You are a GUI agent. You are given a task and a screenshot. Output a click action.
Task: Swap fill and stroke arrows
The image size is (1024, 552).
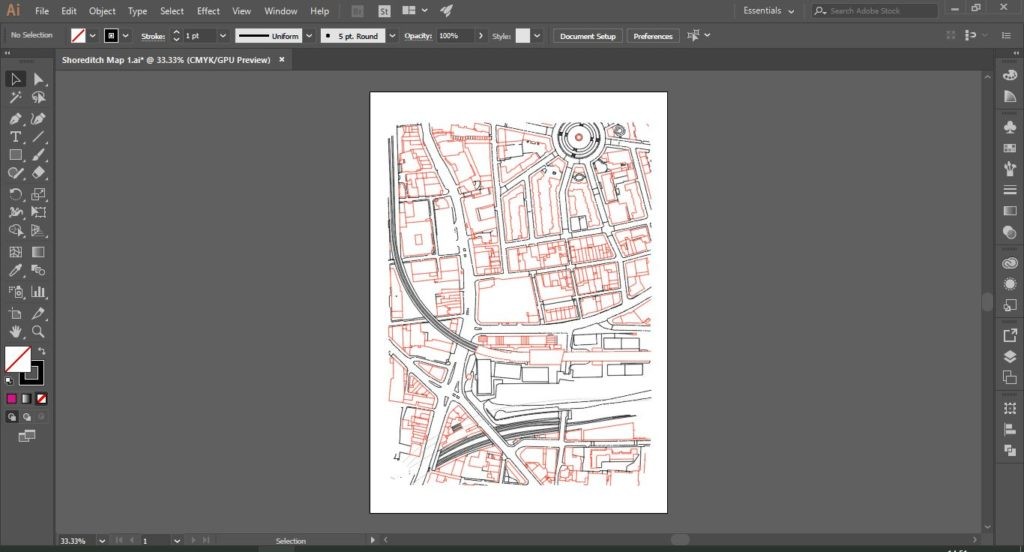click(42, 351)
